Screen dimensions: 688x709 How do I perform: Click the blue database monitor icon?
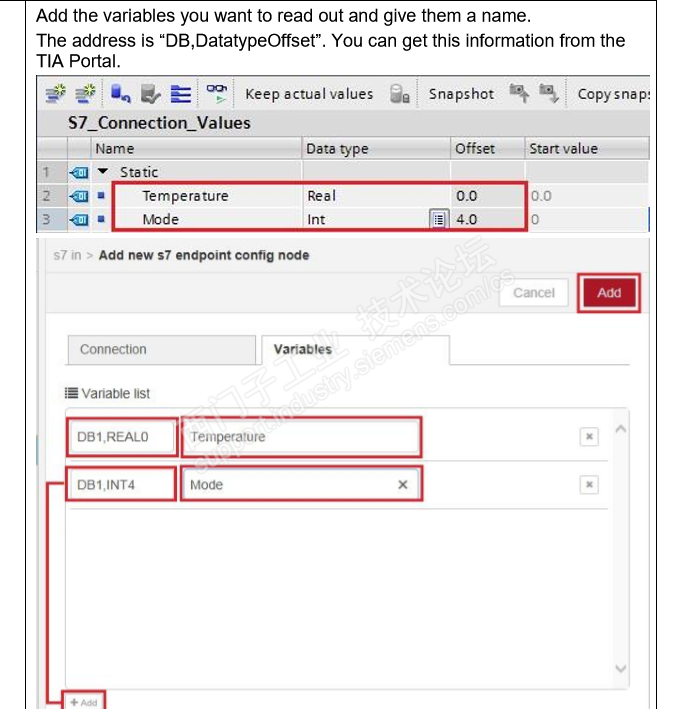tap(120, 93)
